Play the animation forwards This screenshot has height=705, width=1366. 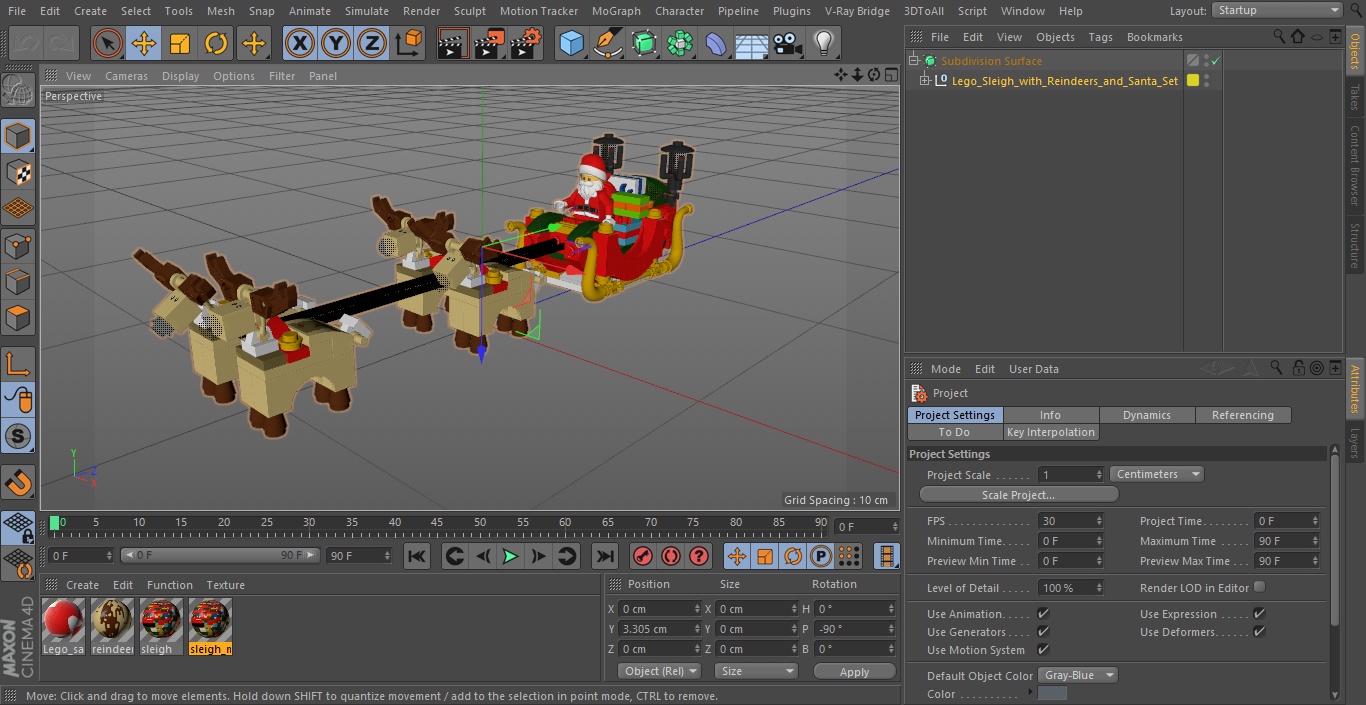[510, 556]
